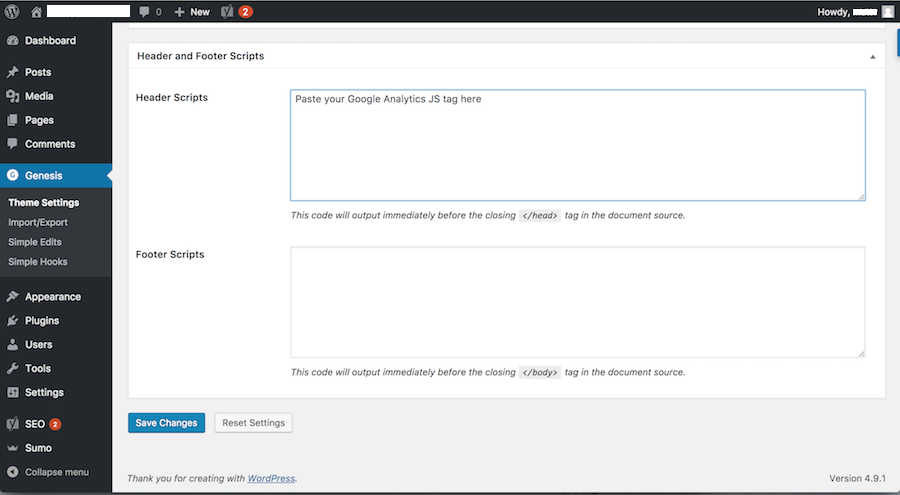Open Theme Settings submenu
The width and height of the screenshot is (900, 495).
pyautogui.click(x=44, y=203)
